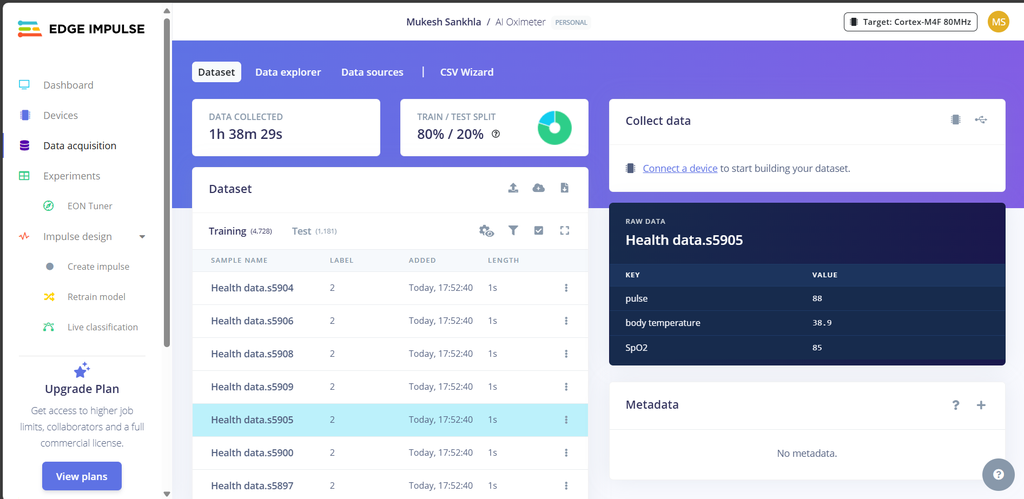Viewport: 1024px width, 499px height.
Task: Click the Connect a device link
Action: coord(680,168)
